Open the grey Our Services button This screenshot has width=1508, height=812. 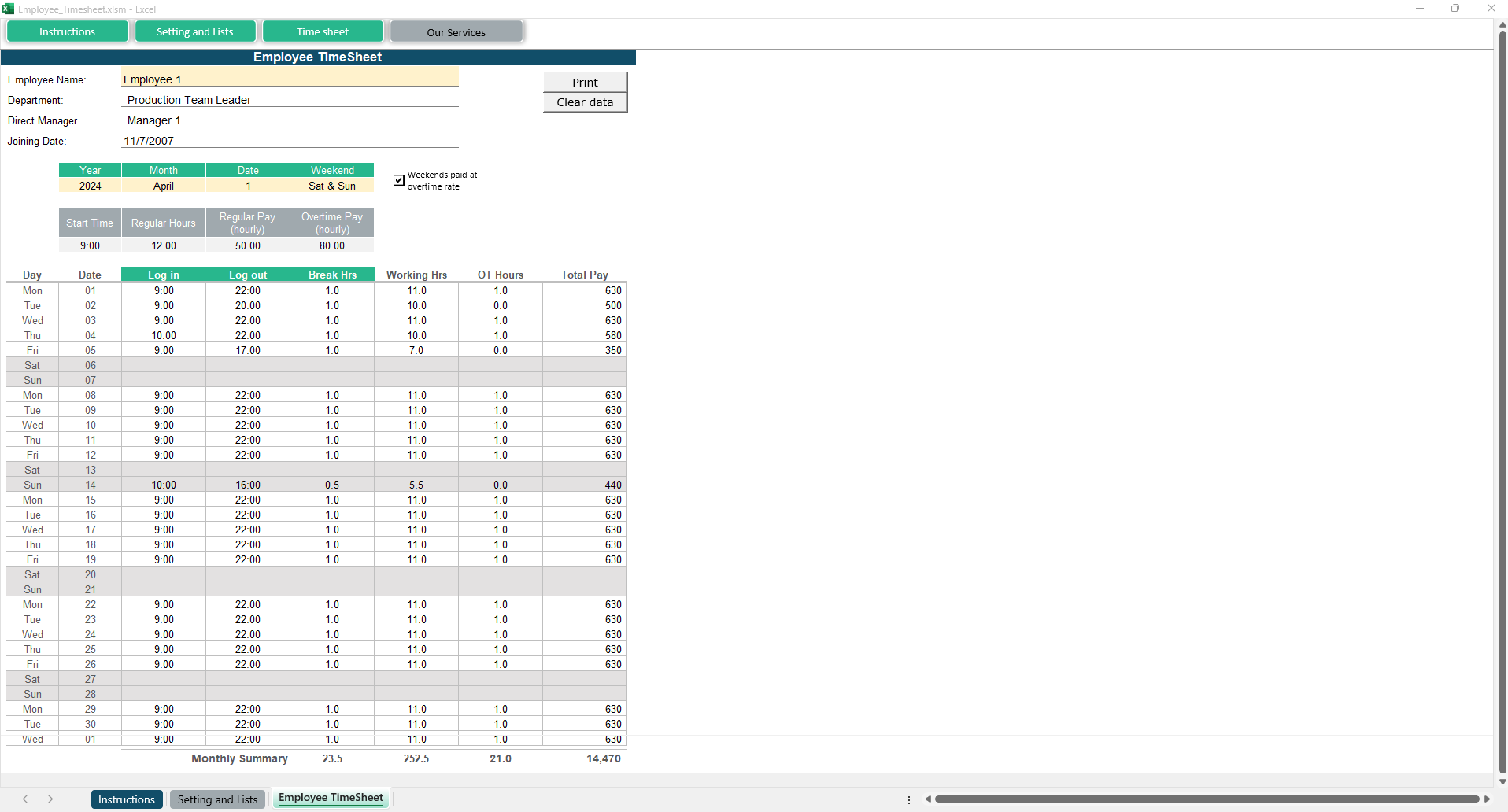tap(456, 32)
